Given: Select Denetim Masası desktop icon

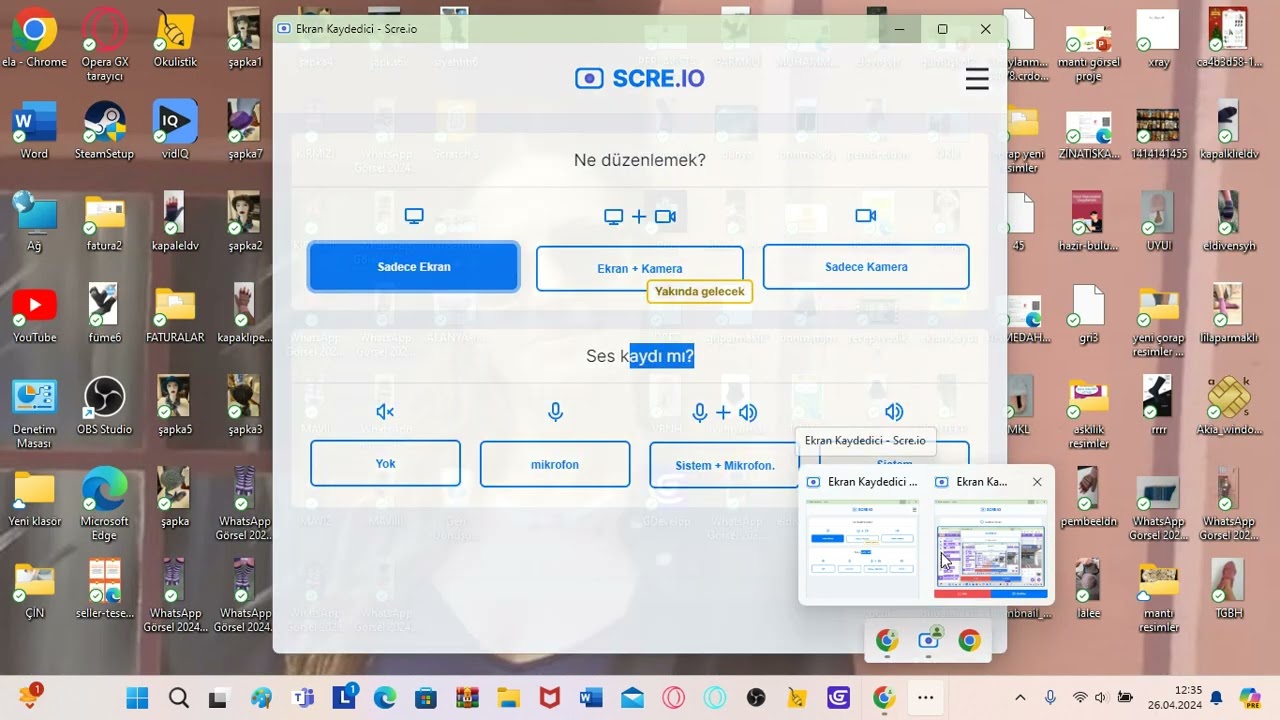Looking at the screenshot, I should point(34,413).
